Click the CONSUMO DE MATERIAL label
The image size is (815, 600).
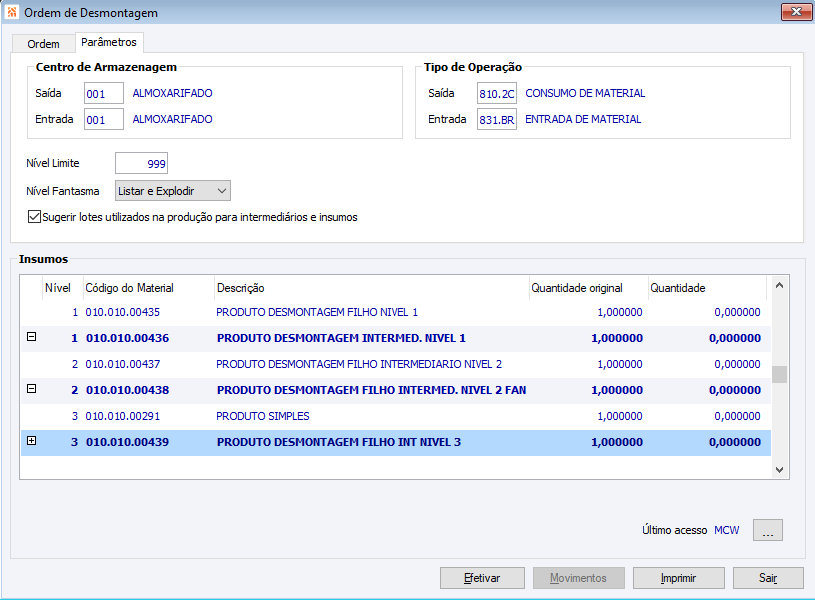tap(585, 93)
